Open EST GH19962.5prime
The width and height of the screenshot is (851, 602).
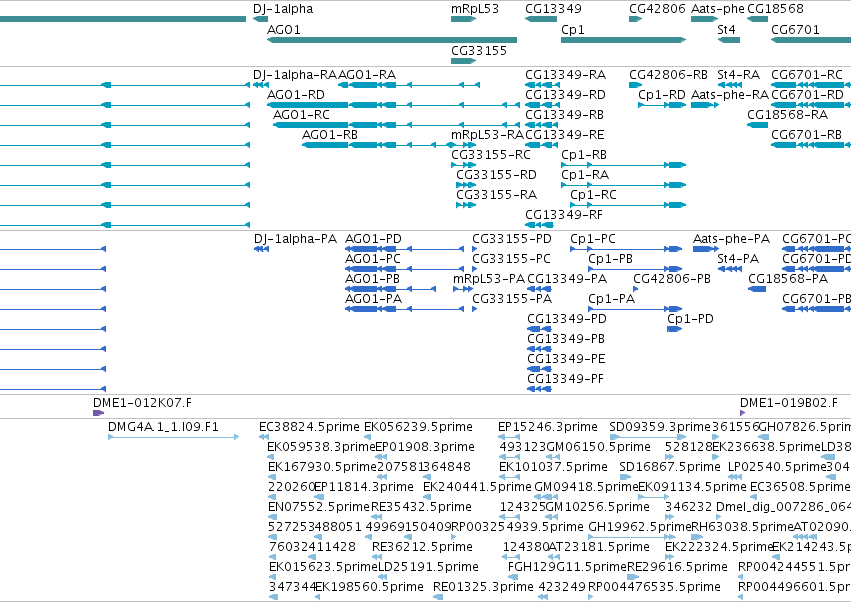click(632, 537)
